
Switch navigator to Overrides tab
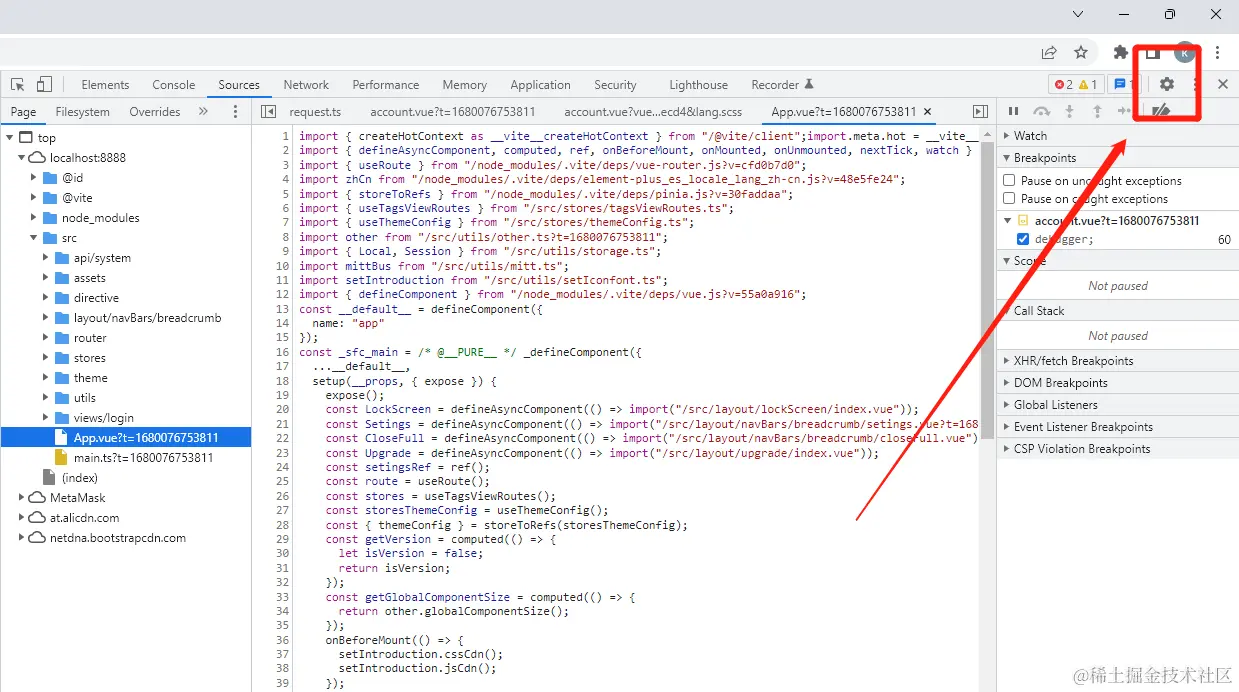(155, 112)
